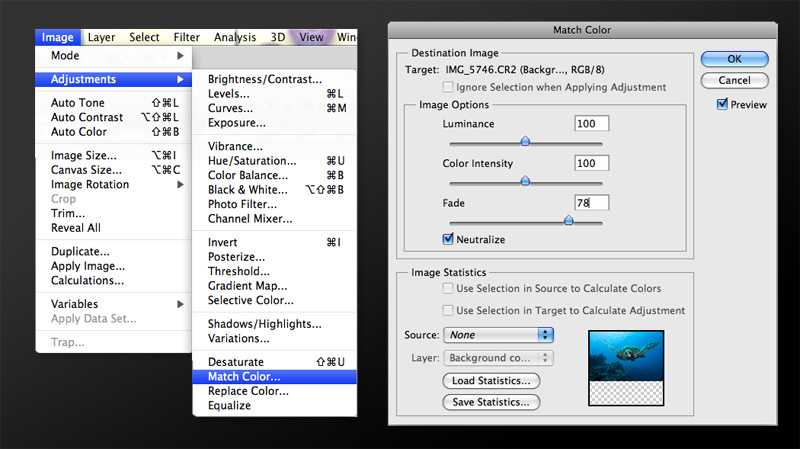This screenshot has height=449, width=800.
Task: Click the Color Intensity value field
Action: coord(591,163)
